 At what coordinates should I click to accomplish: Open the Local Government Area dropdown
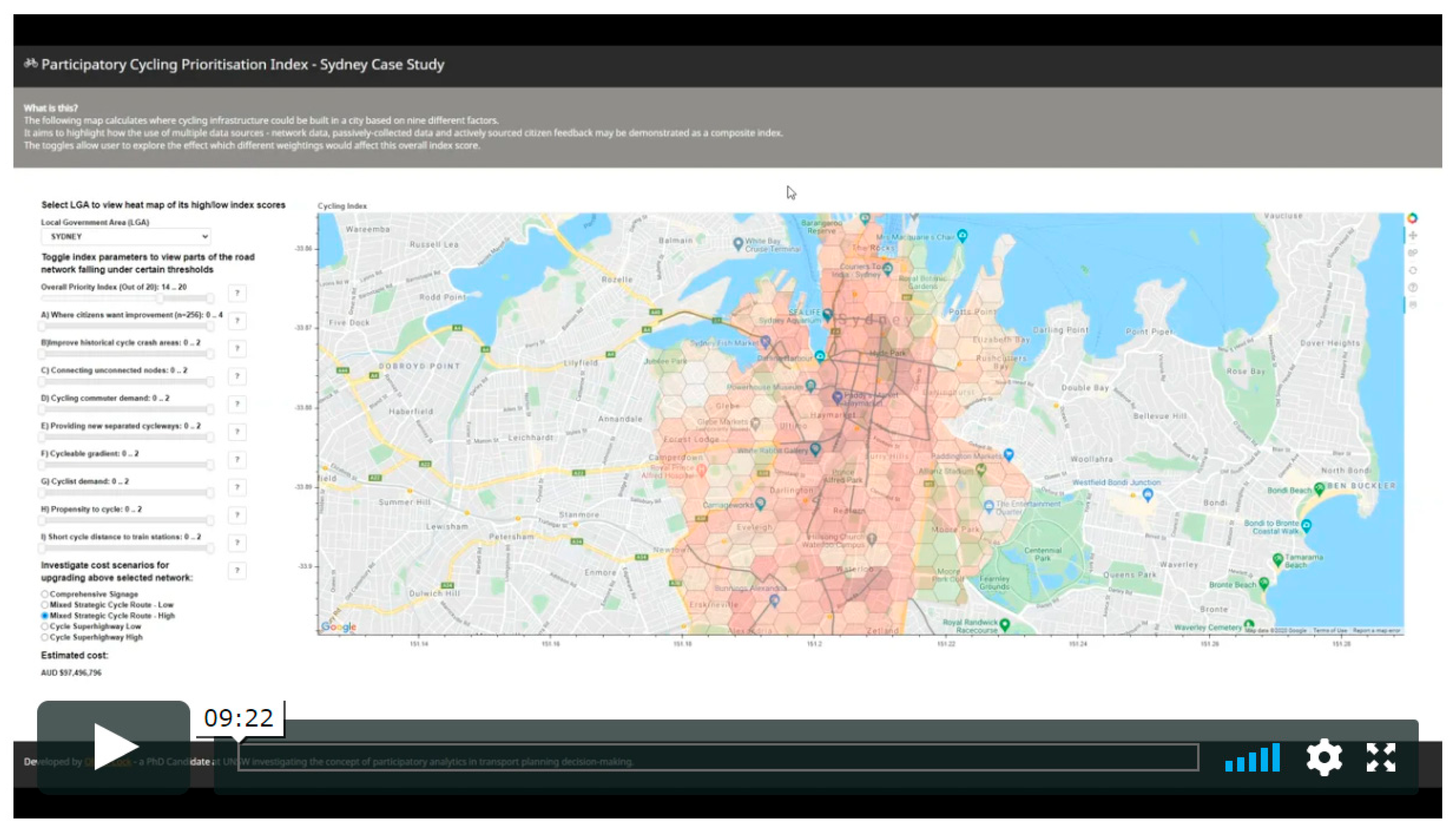126,236
